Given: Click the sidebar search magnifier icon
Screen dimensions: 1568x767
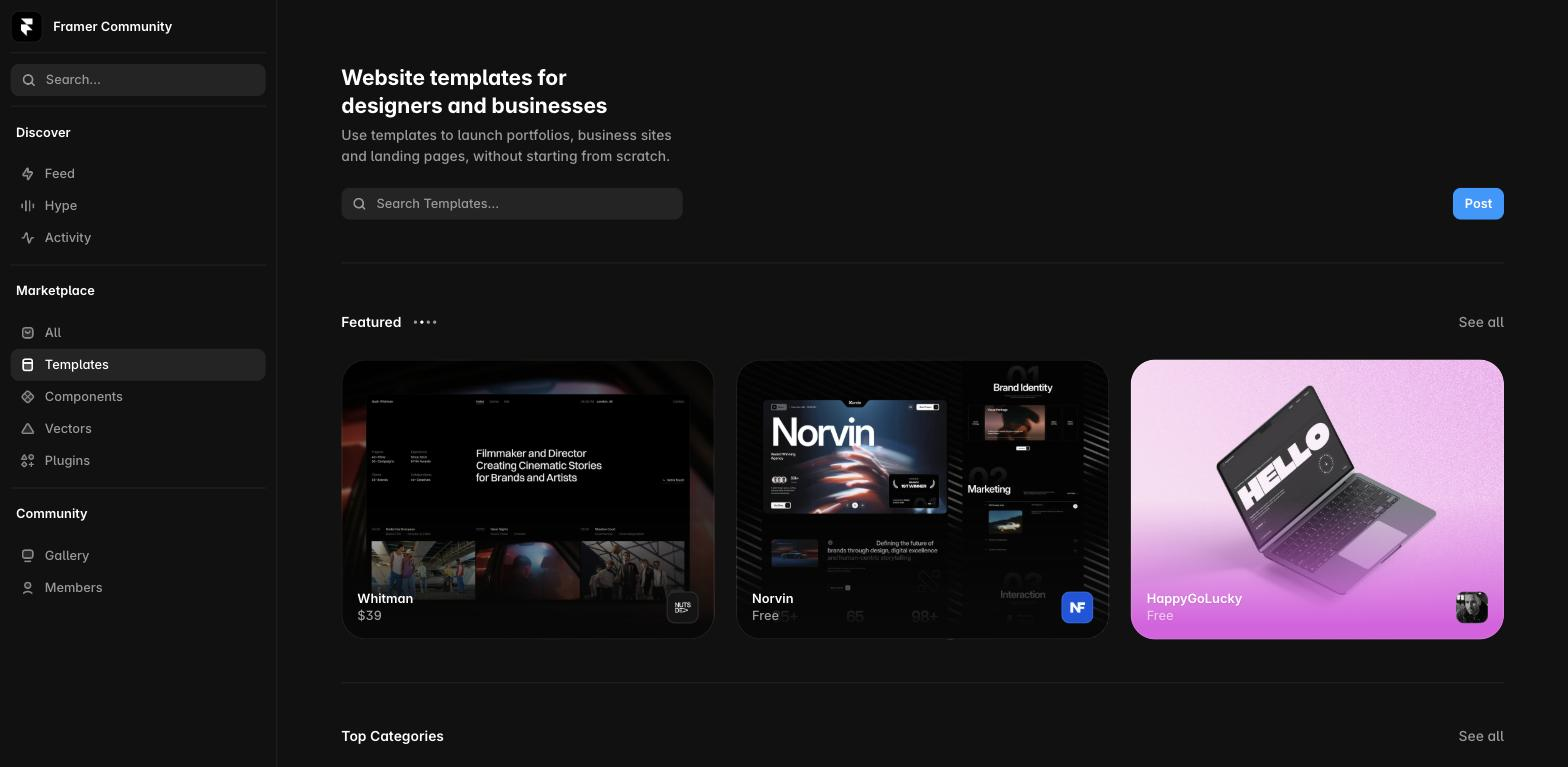Looking at the screenshot, I should pos(29,80).
